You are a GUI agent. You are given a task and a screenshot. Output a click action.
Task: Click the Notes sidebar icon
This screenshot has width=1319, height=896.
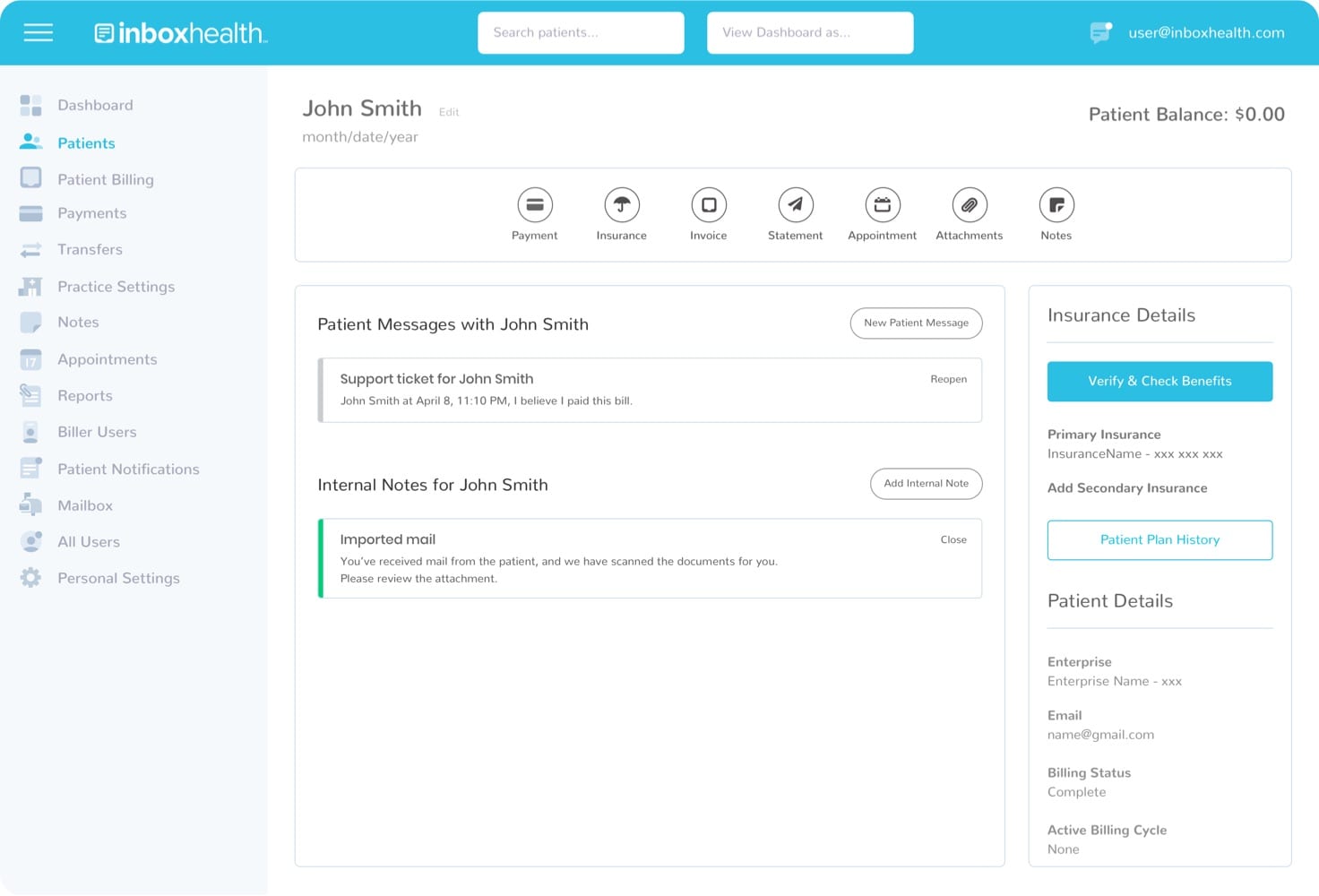point(30,323)
